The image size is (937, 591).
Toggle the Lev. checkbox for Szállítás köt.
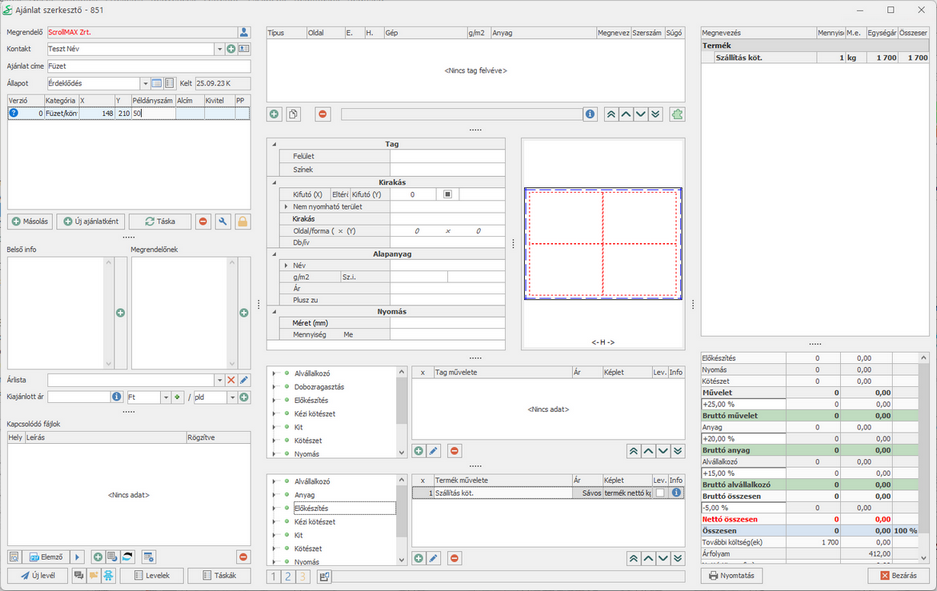pos(660,493)
